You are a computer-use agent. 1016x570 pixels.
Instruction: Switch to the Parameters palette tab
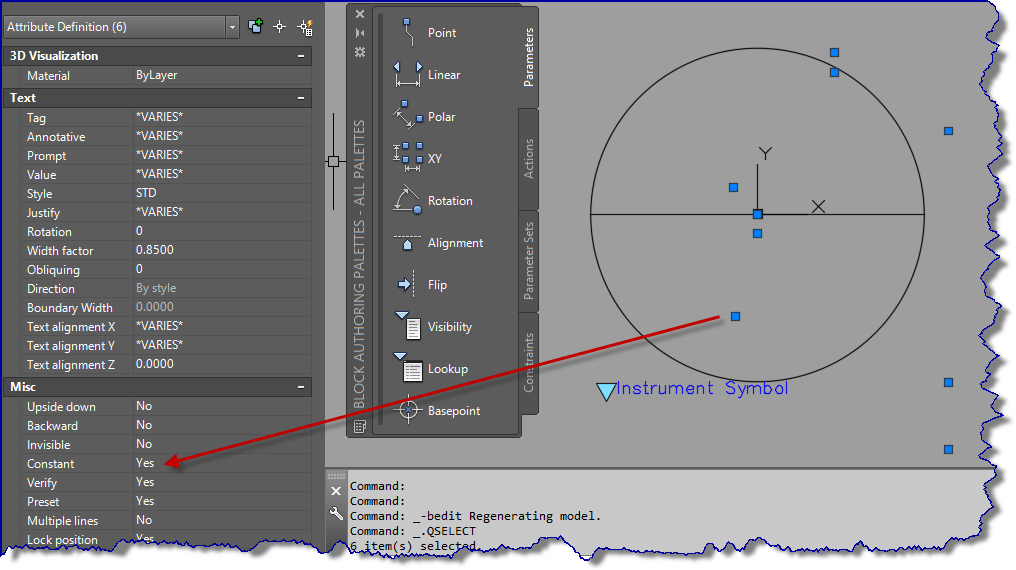[x=529, y=57]
